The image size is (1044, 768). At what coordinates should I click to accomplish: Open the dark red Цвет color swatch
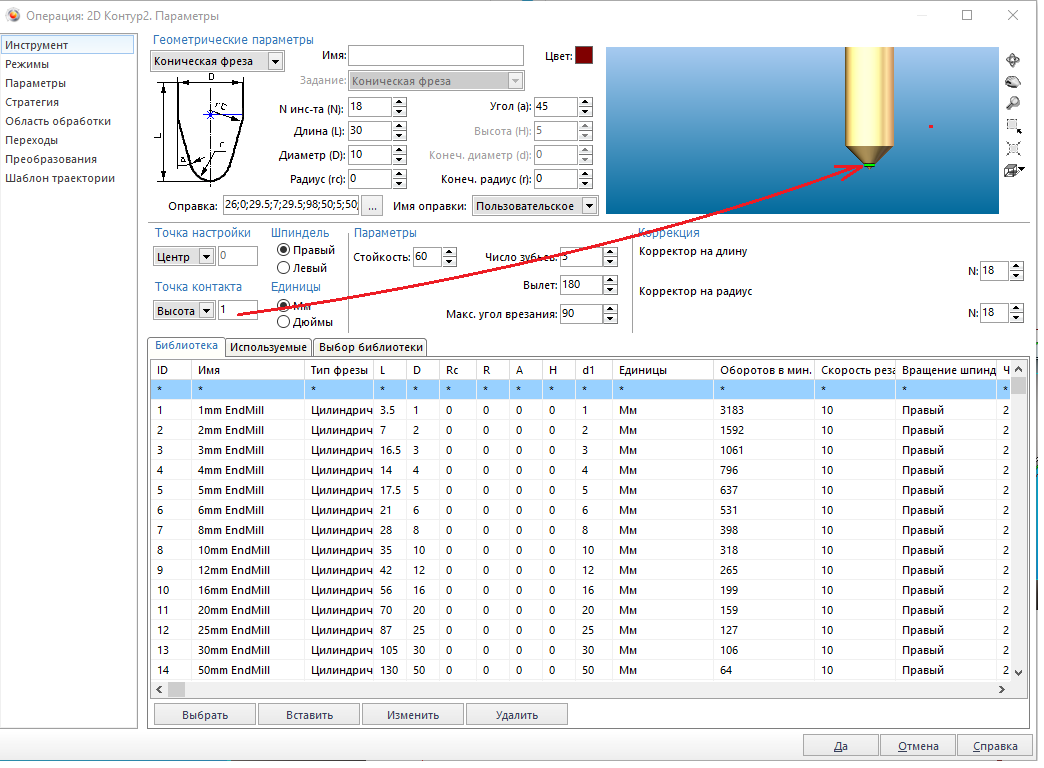tap(584, 55)
